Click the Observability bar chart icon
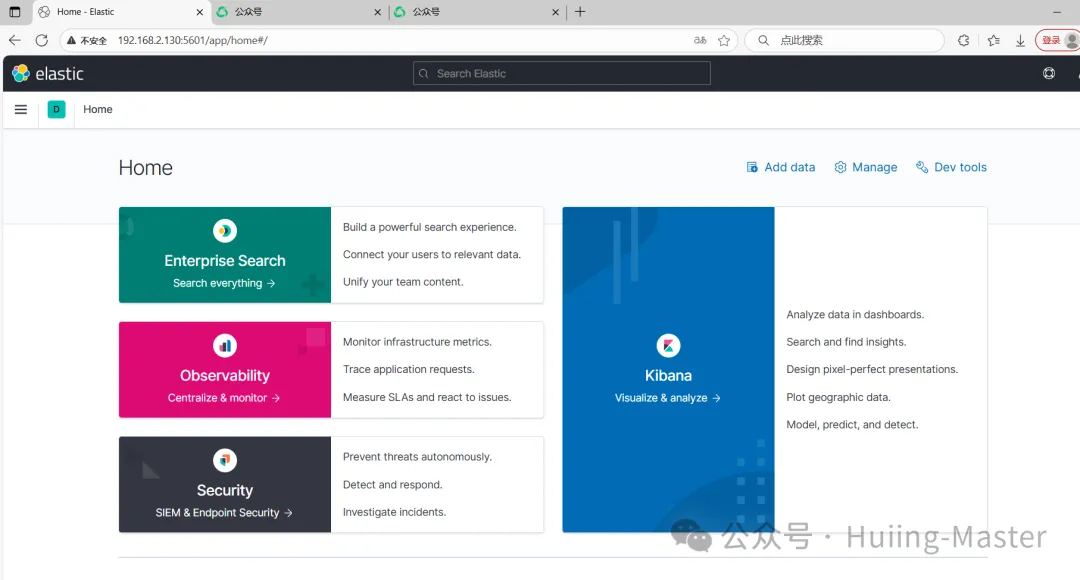This screenshot has height=580, width=1080. coord(225,346)
